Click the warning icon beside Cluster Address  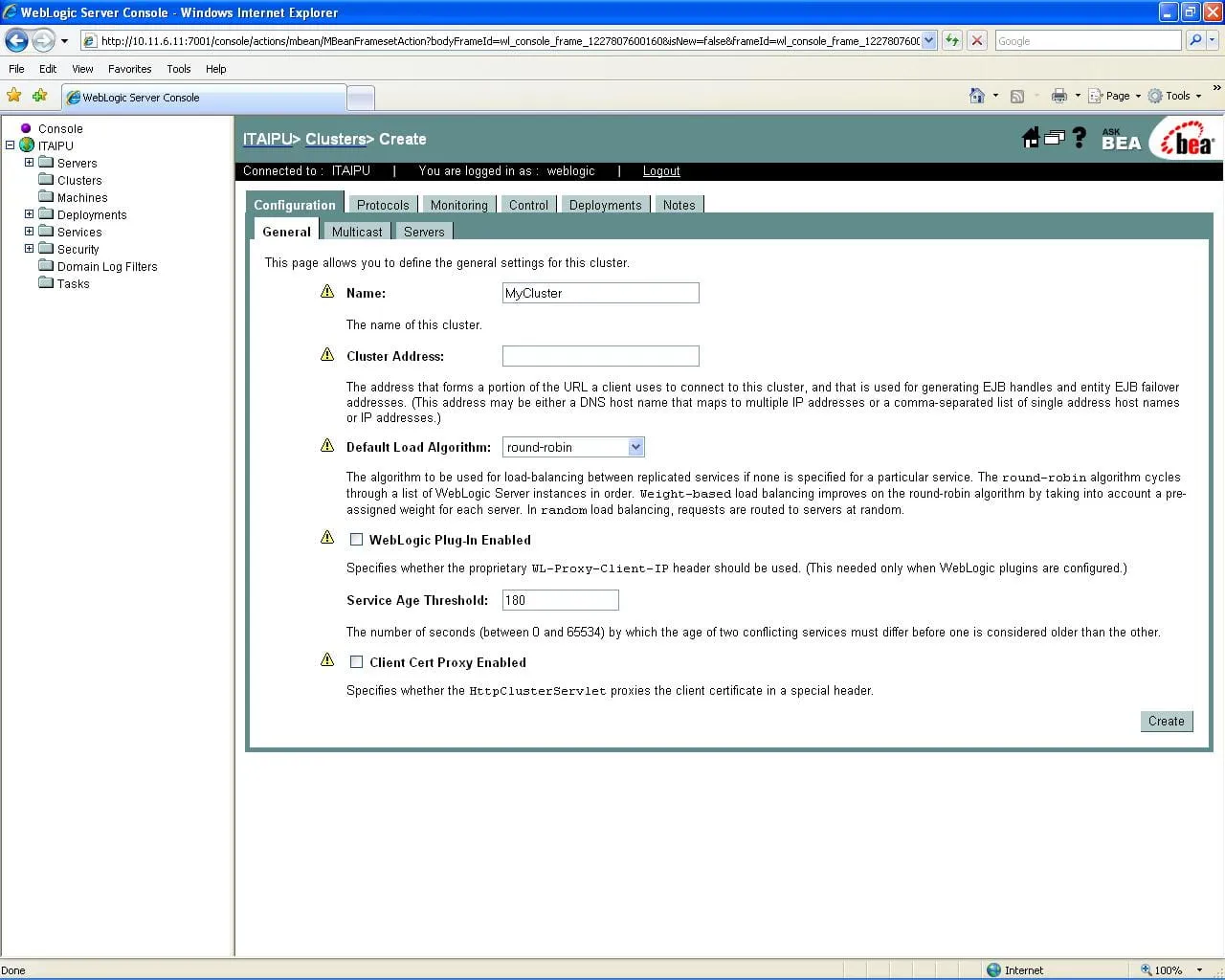click(x=327, y=354)
